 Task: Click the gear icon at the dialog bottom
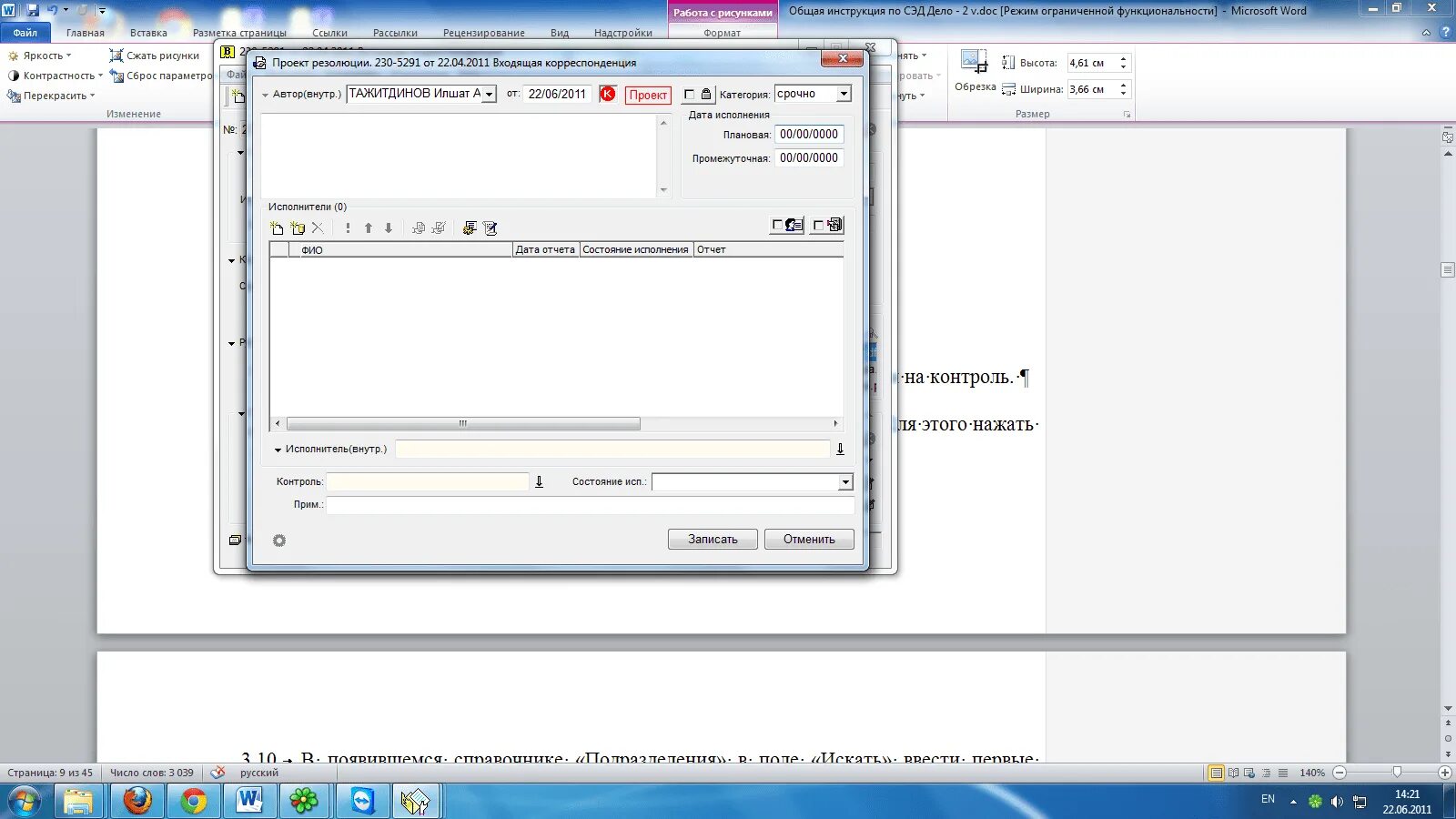coord(279,541)
